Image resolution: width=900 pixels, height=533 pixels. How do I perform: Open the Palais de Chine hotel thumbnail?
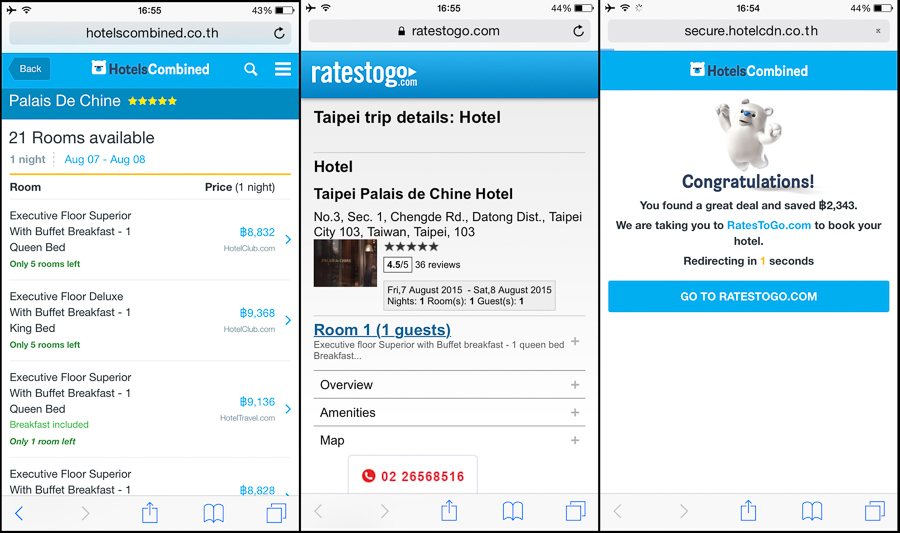pyautogui.click(x=346, y=263)
